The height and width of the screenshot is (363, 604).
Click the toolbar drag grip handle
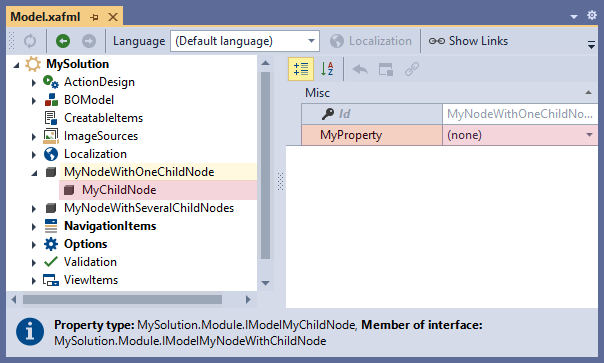[11, 41]
